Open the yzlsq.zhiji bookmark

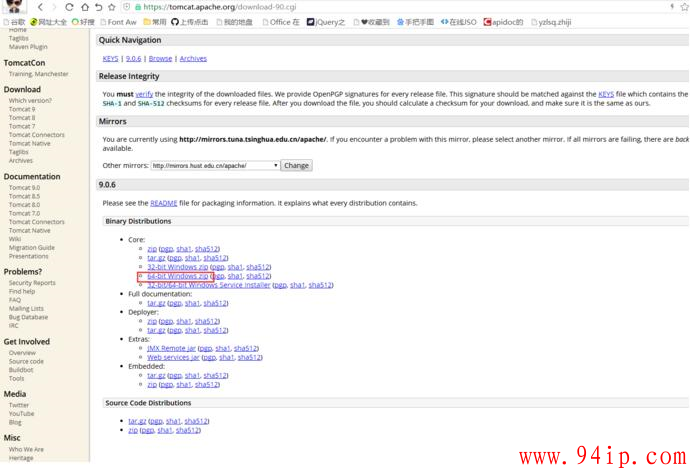[551, 22]
